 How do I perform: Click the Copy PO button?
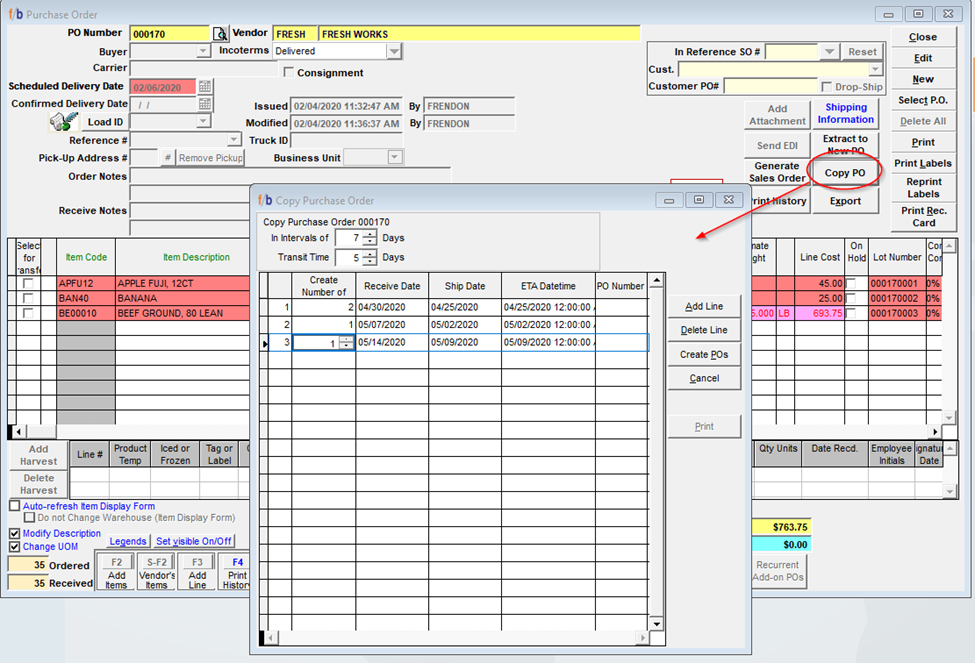845,173
